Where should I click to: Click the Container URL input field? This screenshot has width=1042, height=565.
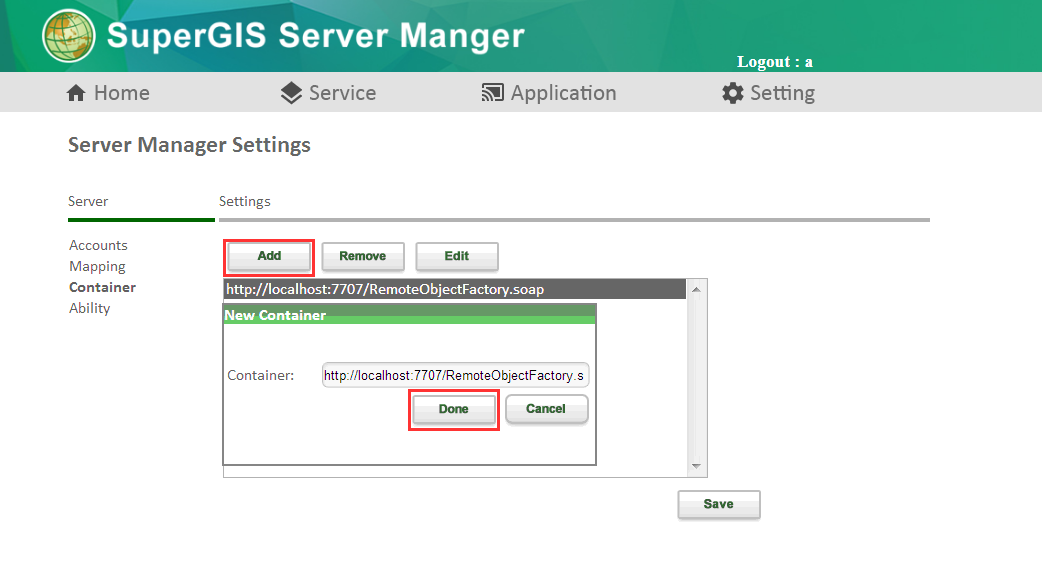(x=455, y=376)
